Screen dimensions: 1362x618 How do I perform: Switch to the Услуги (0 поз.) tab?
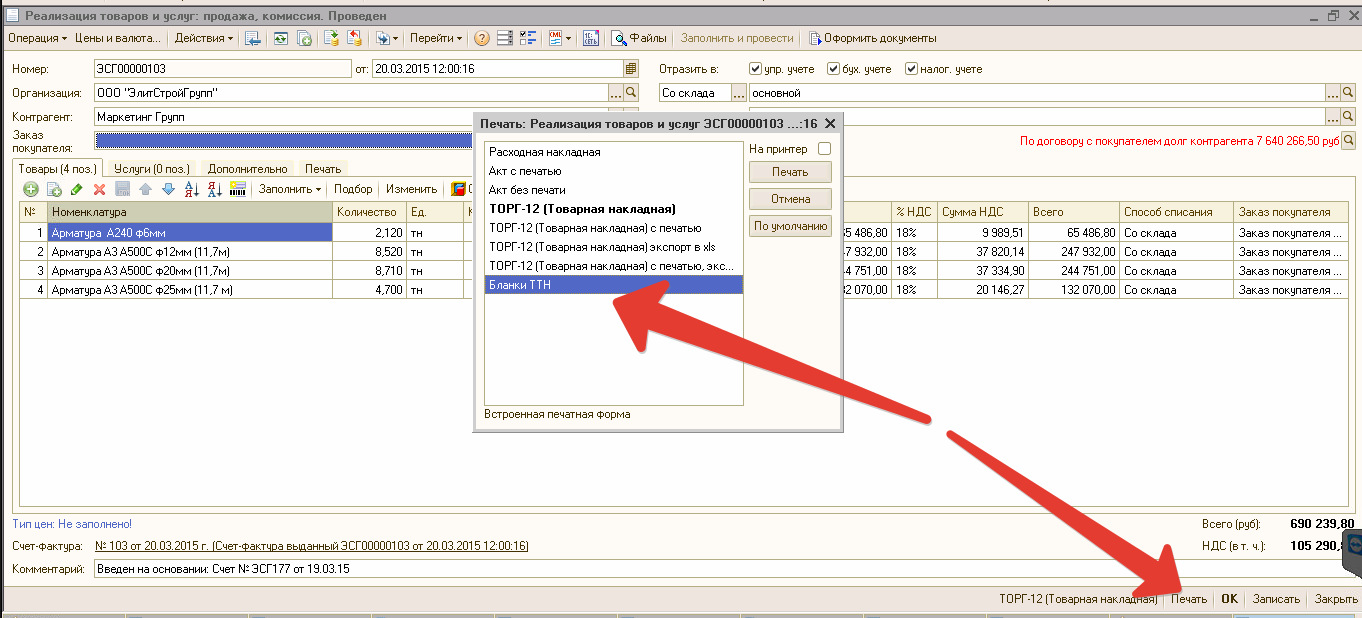point(151,169)
